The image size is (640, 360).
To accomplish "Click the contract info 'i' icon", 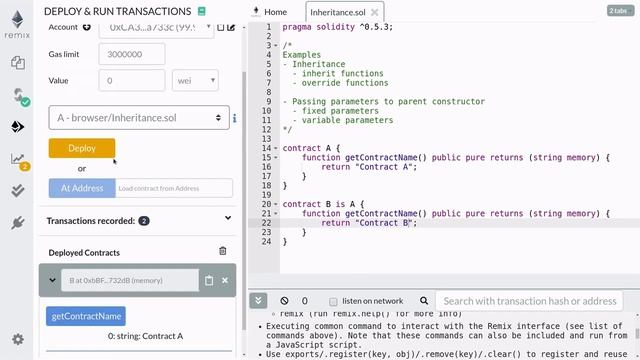I will click(x=235, y=118).
